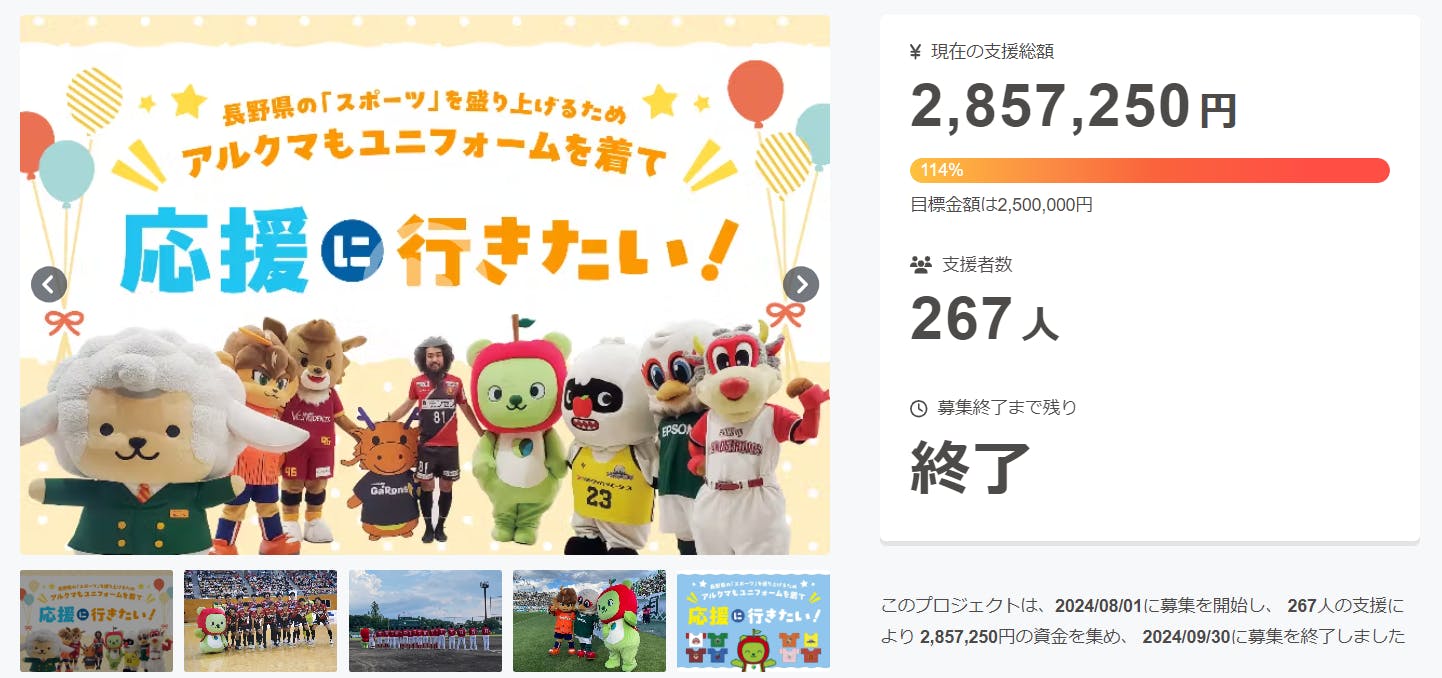Click the 267人 supporter count
The height and width of the screenshot is (678, 1442).
(x=984, y=320)
